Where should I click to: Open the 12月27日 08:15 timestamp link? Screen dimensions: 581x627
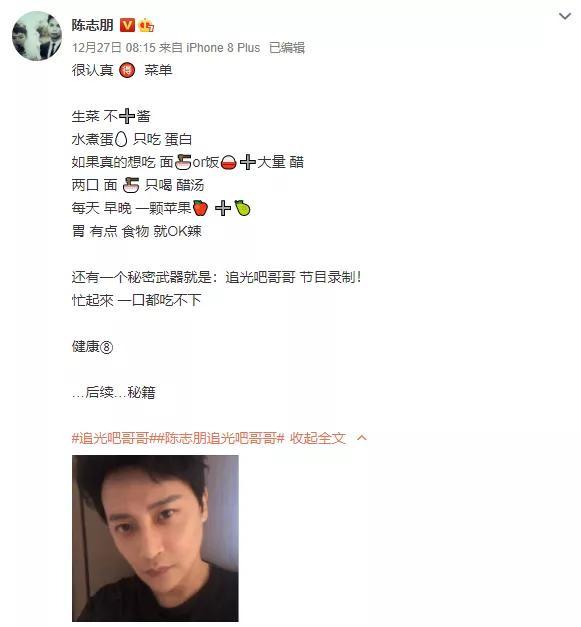(114, 48)
